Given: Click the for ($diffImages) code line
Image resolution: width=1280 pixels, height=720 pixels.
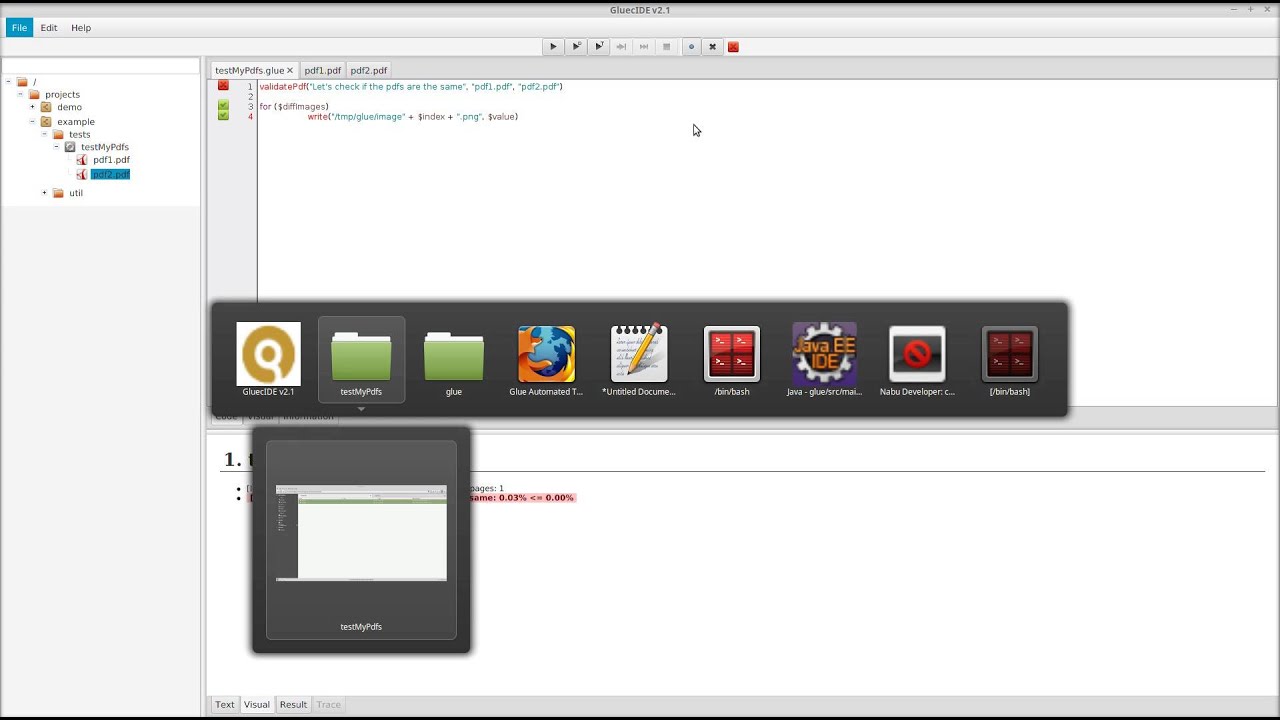Looking at the screenshot, I should (294, 107).
